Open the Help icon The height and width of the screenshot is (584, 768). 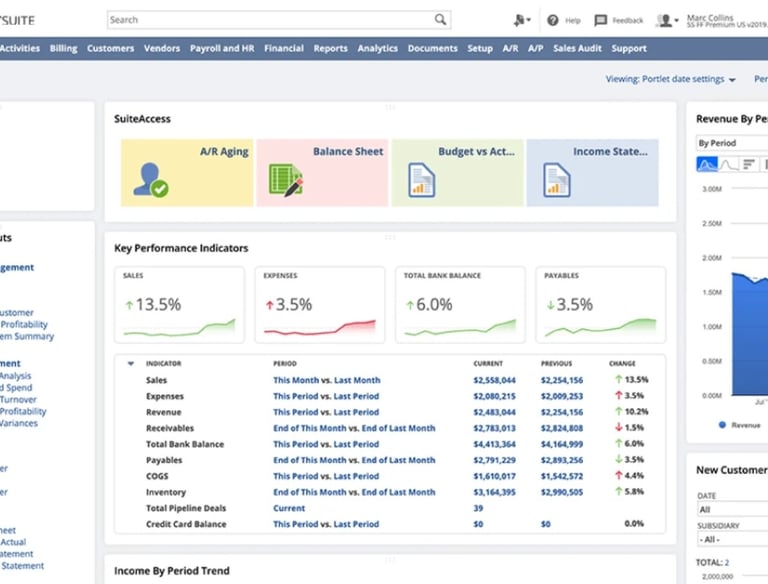click(553, 20)
